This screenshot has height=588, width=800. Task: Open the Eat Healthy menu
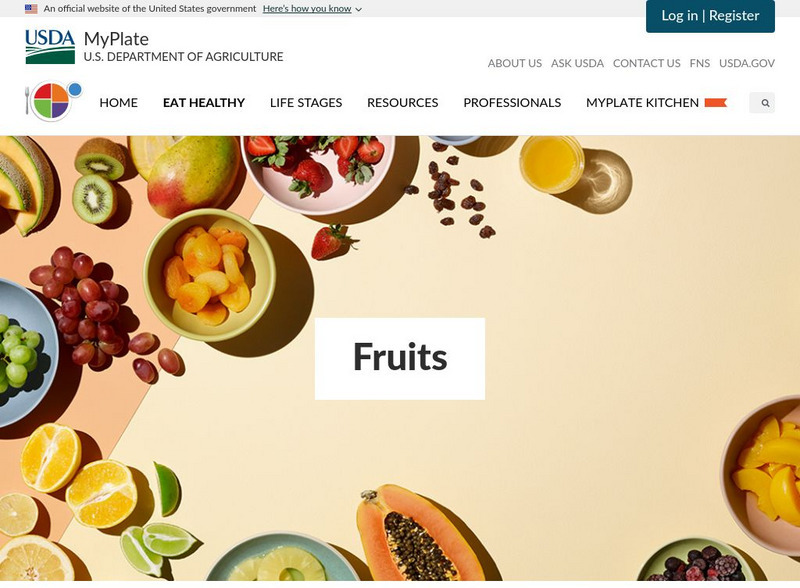tap(204, 103)
